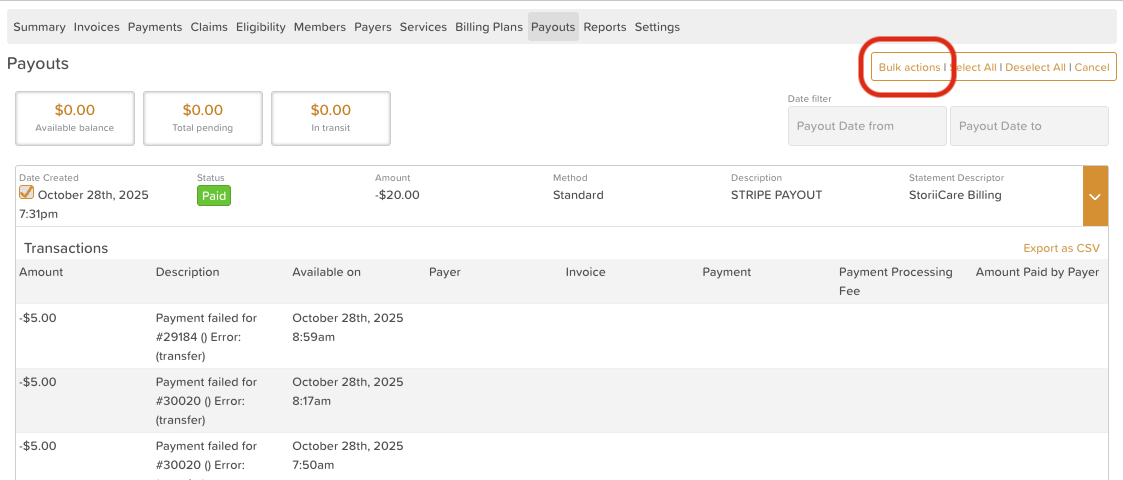Click the Deselect All link

pyautogui.click(x=1035, y=67)
